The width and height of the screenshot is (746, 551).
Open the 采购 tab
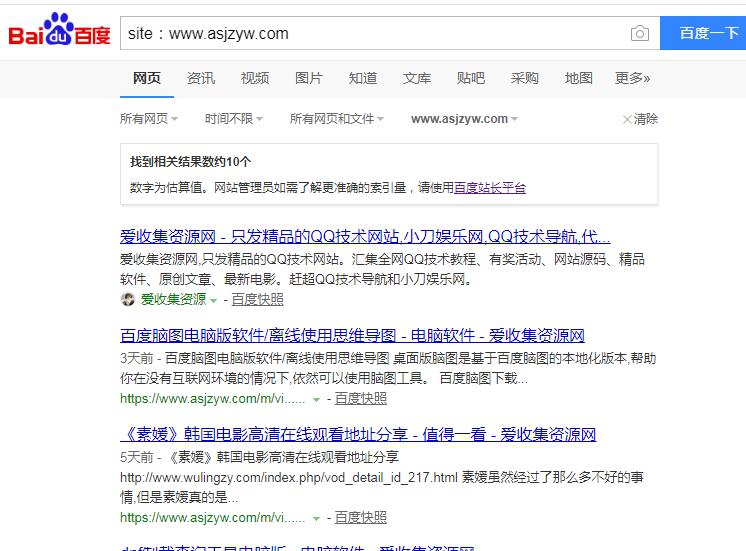(x=524, y=78)
